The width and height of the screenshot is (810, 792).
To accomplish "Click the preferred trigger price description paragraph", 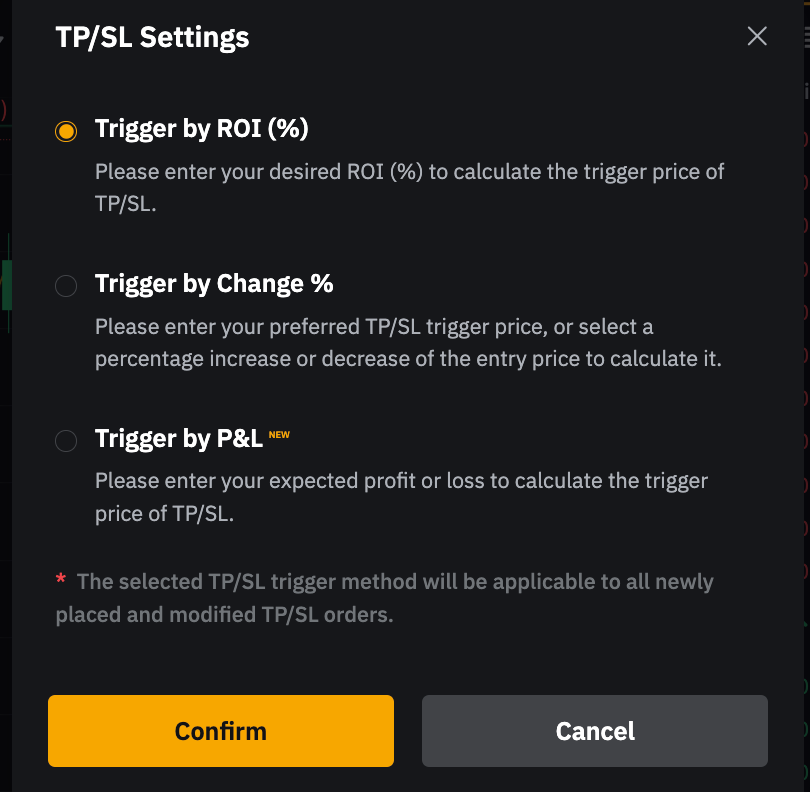I will 408,342.
